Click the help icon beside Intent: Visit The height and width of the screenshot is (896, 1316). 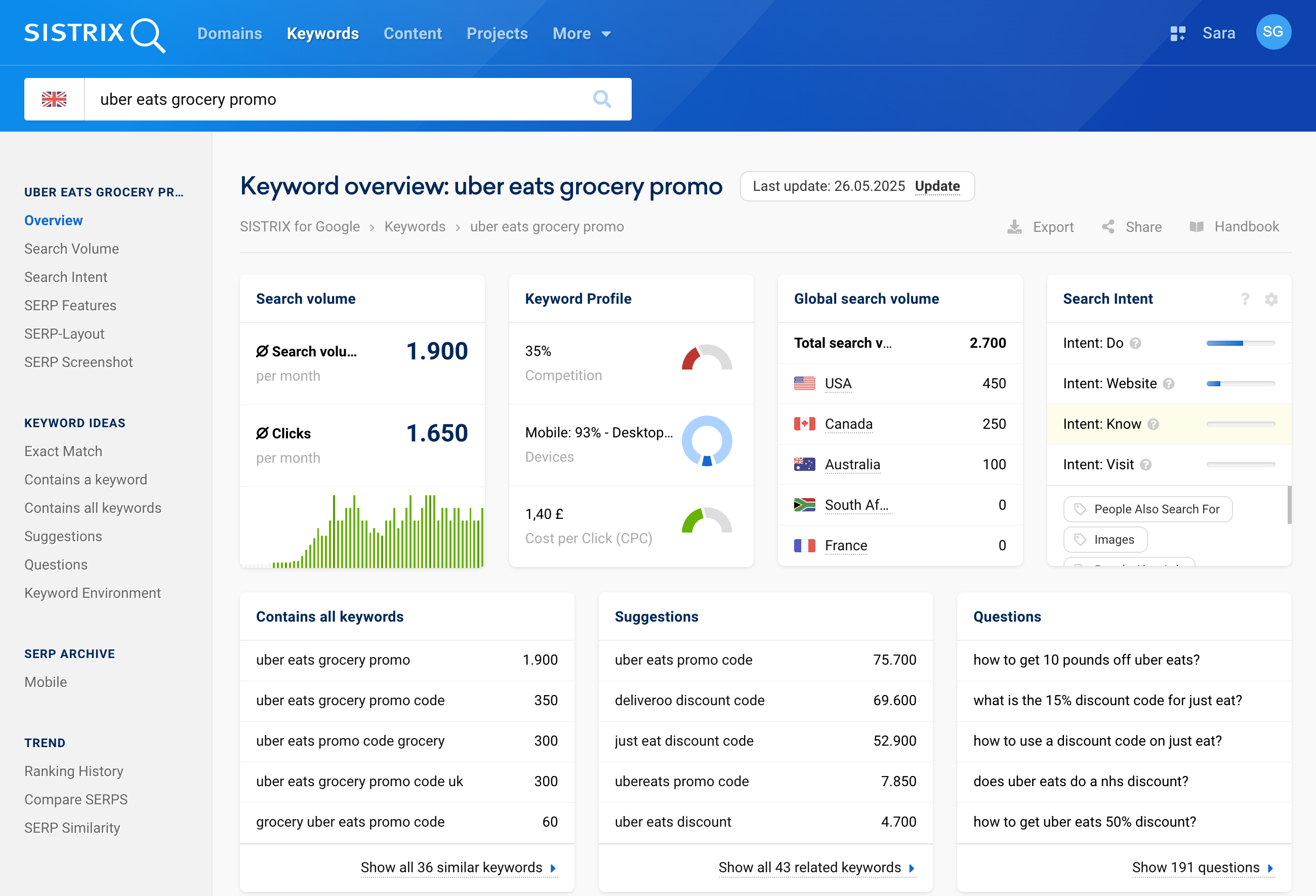(x=1145, y=465)
